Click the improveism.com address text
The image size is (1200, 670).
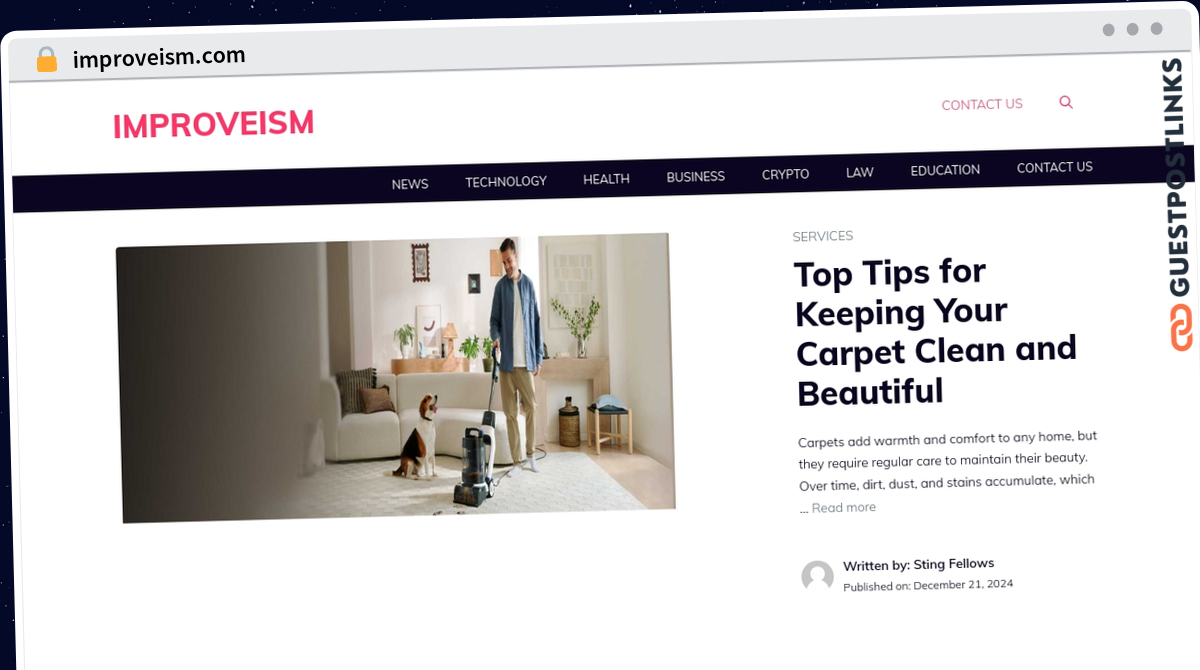[159, 57]
